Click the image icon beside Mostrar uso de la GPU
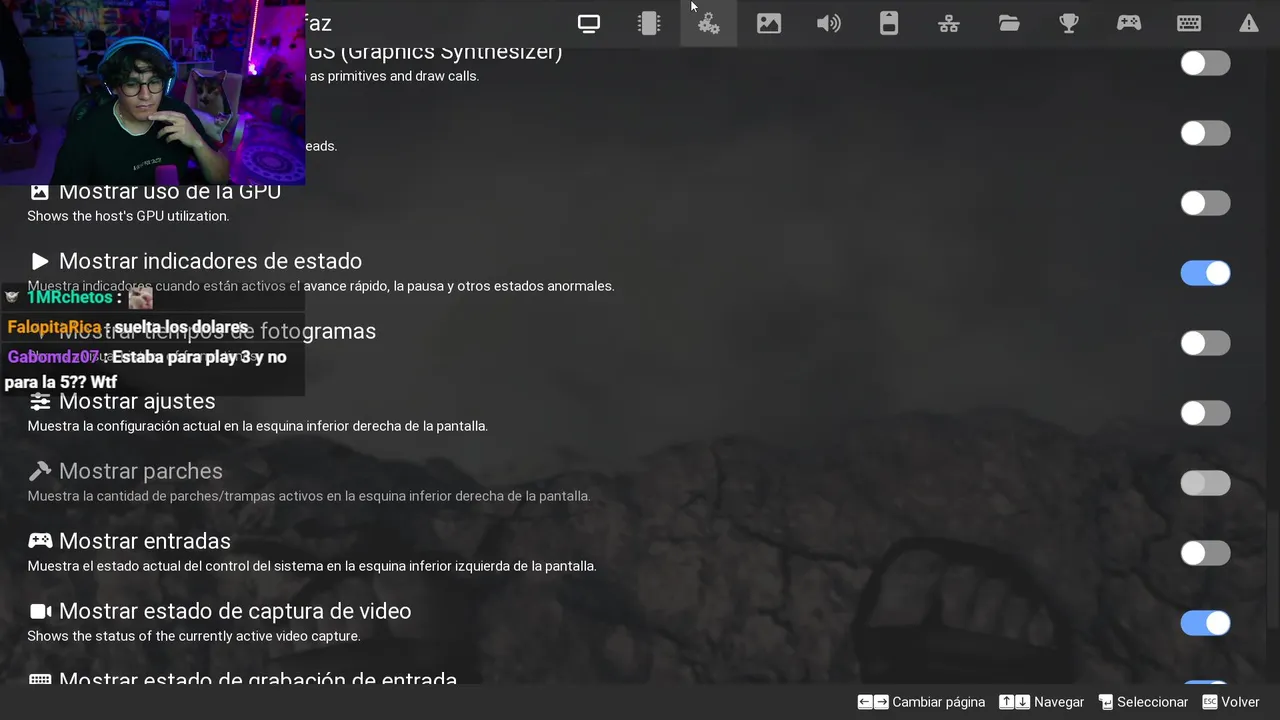The width and height of the screenshot is (1280, 720). tap(39, 191)
